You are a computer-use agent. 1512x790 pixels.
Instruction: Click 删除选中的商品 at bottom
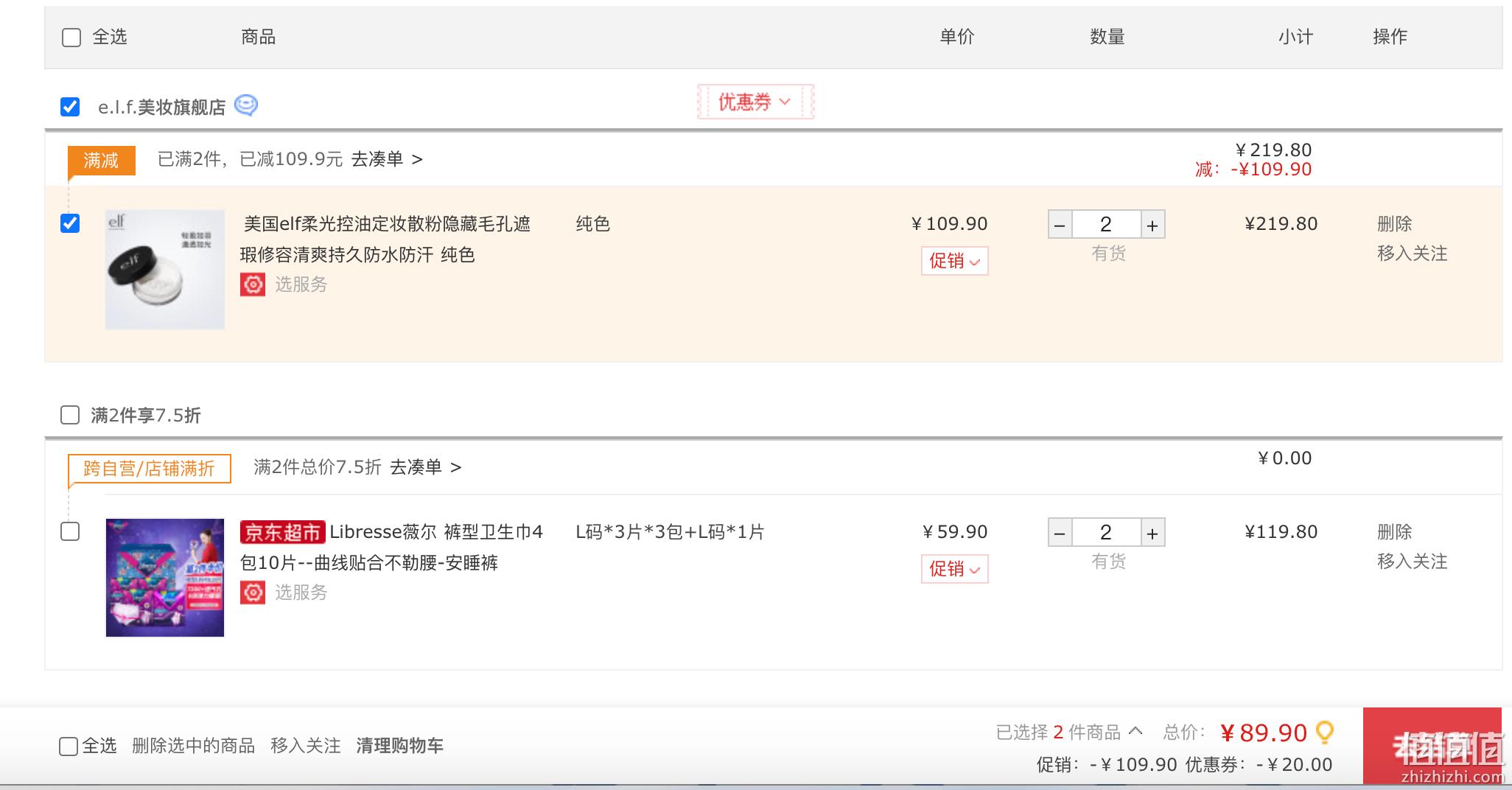(194, 746)
